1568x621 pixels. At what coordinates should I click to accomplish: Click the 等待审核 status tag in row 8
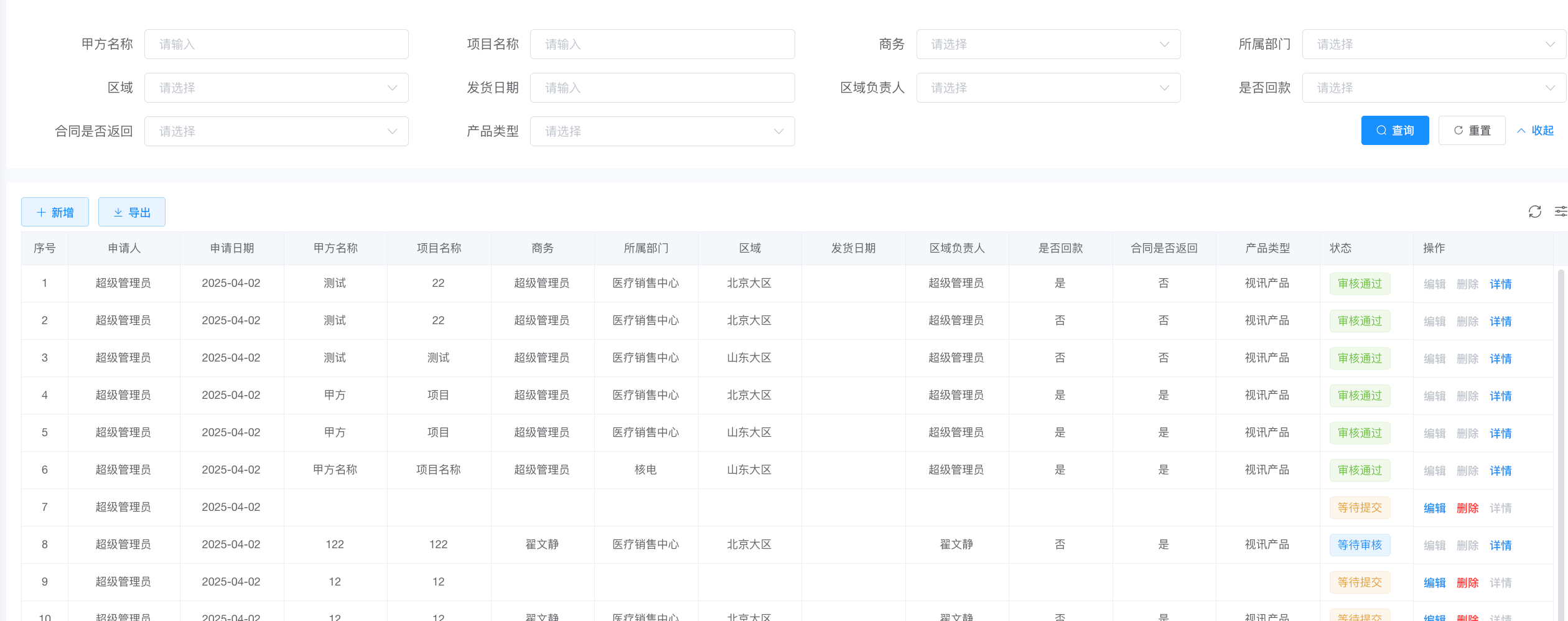[1360, 545]
